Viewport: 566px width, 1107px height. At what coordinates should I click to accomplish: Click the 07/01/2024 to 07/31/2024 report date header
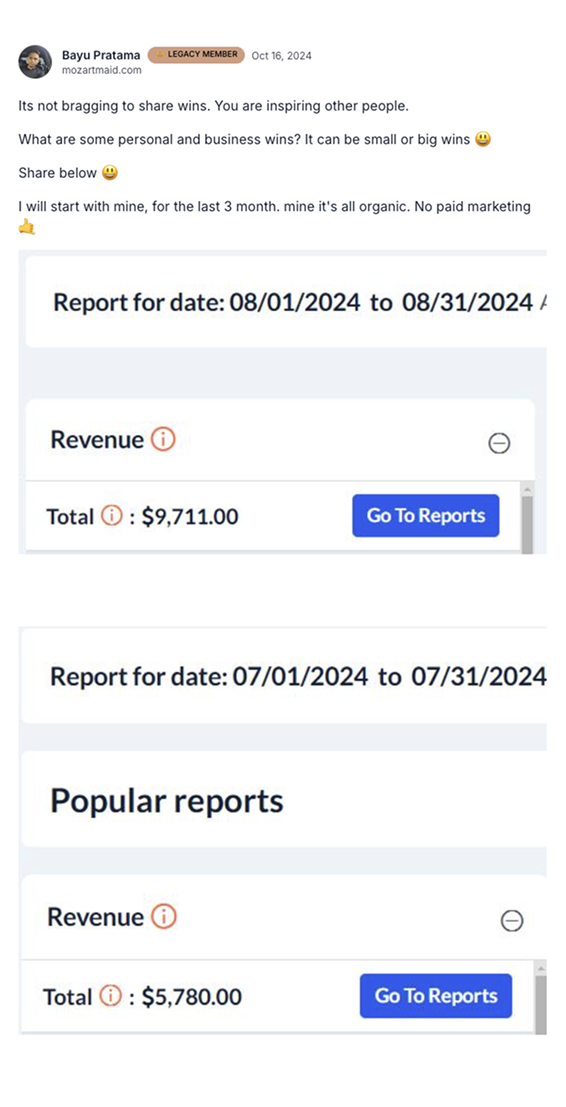point(298,677)
